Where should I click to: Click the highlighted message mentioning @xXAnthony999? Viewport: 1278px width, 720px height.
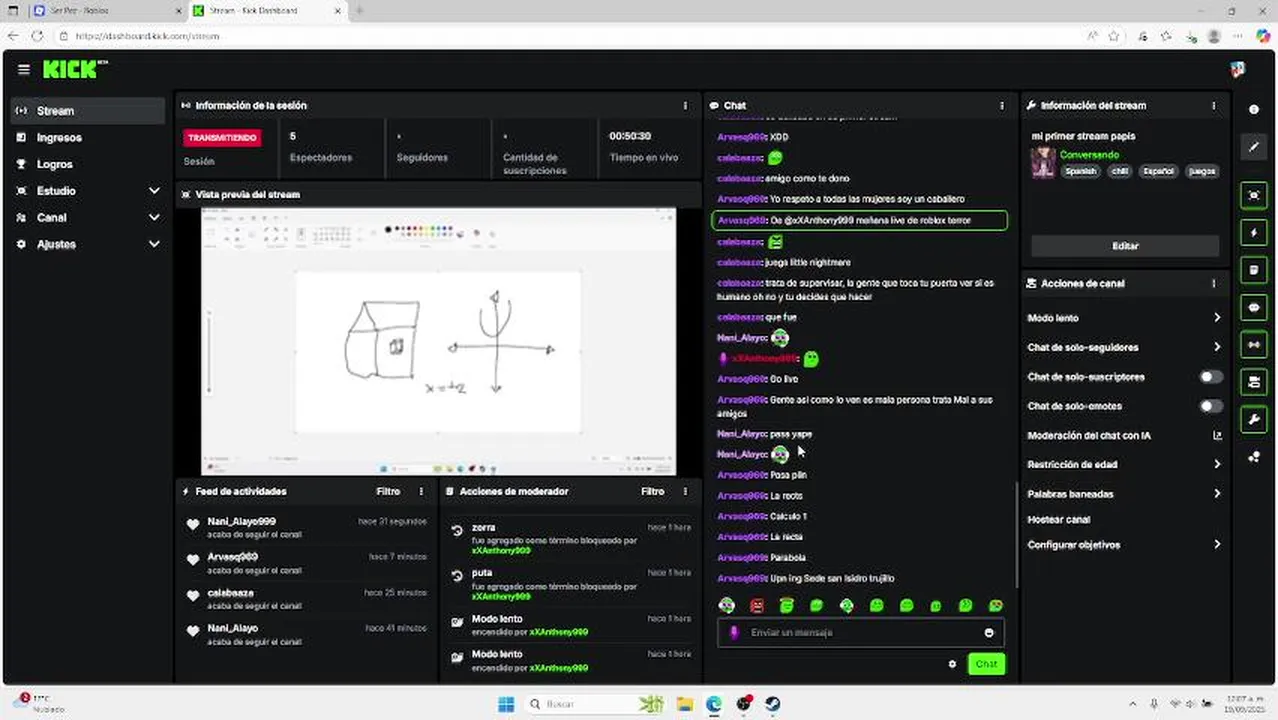(x=859, y=221)
